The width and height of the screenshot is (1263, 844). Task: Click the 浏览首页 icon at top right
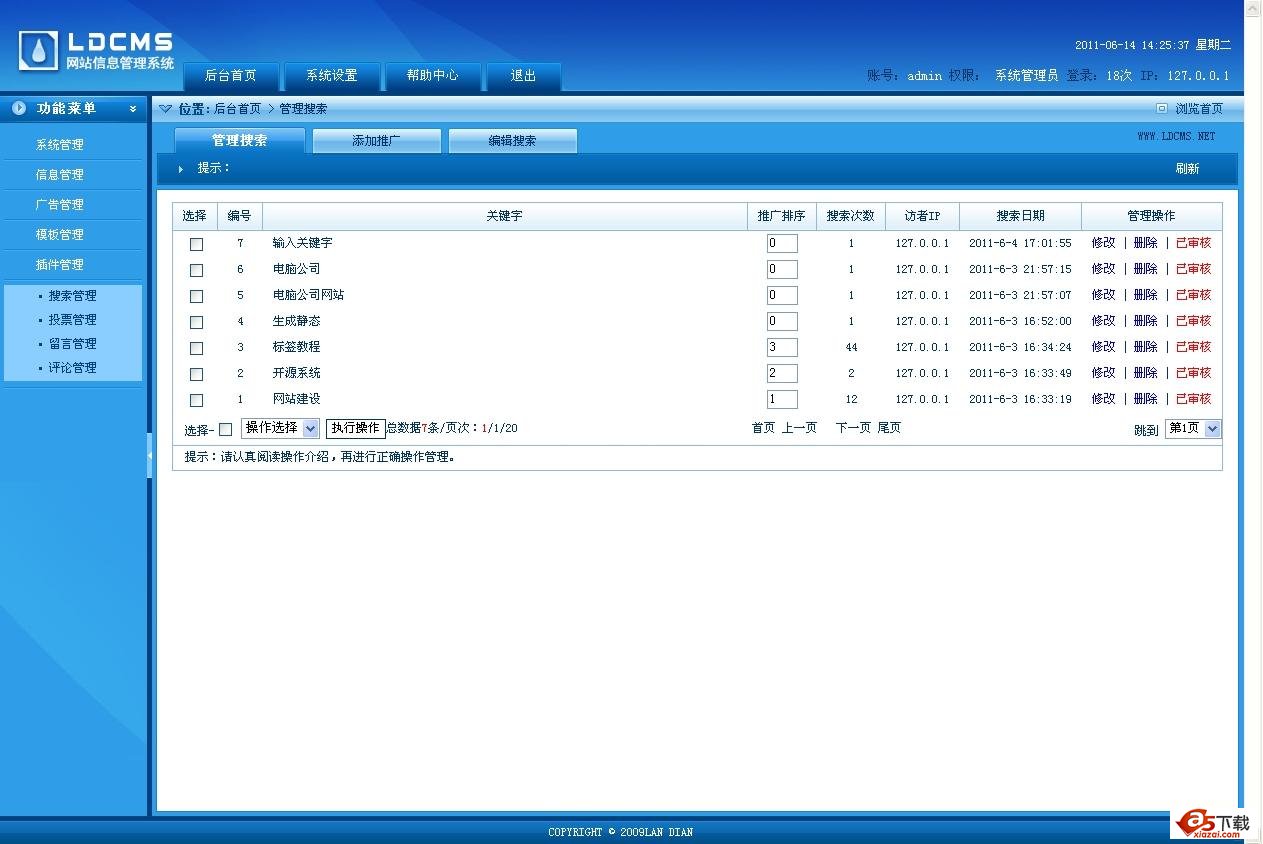click(1161, 109)
